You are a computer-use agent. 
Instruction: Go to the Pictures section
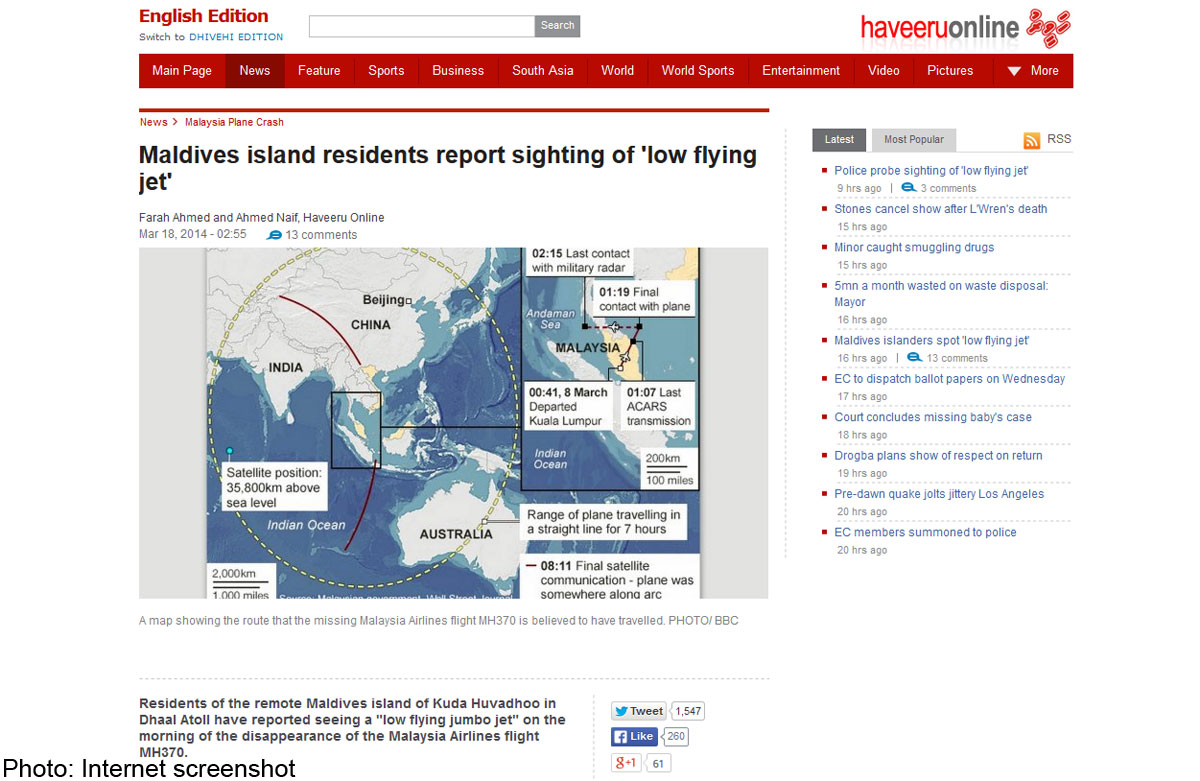pyautogui.click(x=950, y=71)
